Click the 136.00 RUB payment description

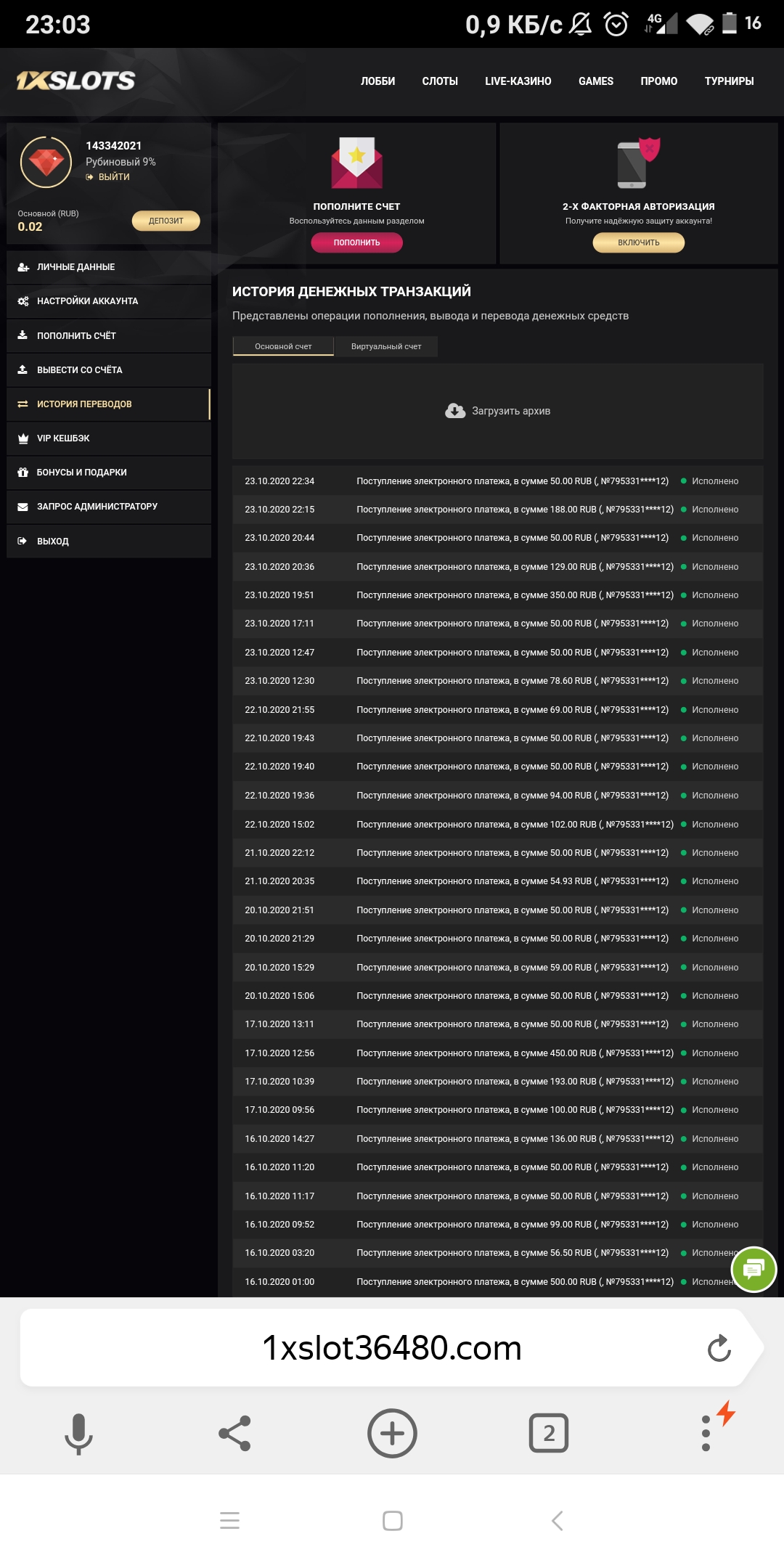pos(515,1139)
